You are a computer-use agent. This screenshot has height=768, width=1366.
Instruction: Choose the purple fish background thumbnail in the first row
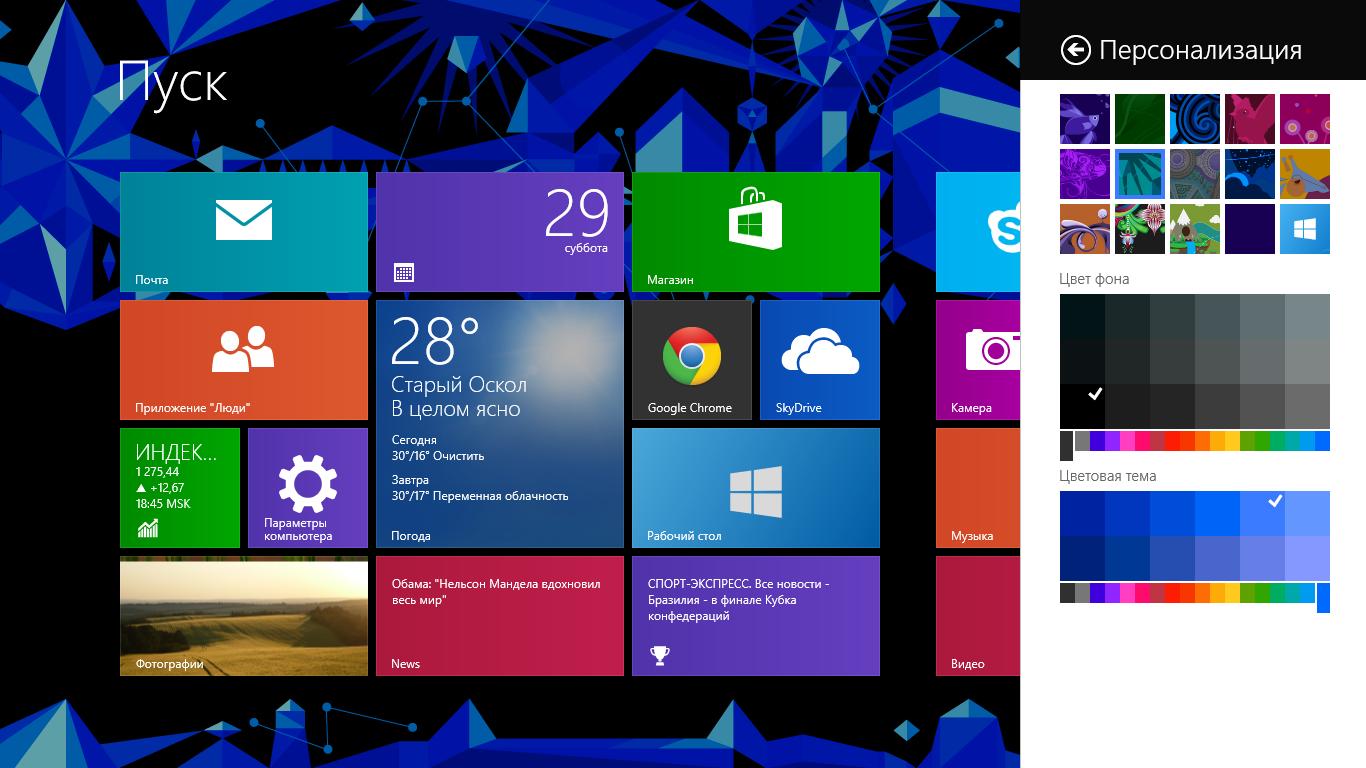tap(1085, 119)
